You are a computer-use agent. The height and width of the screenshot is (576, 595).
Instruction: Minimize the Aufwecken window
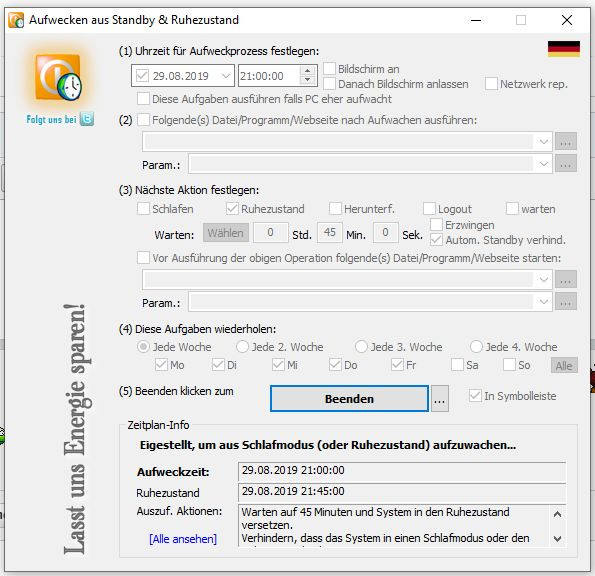(476, 20)
